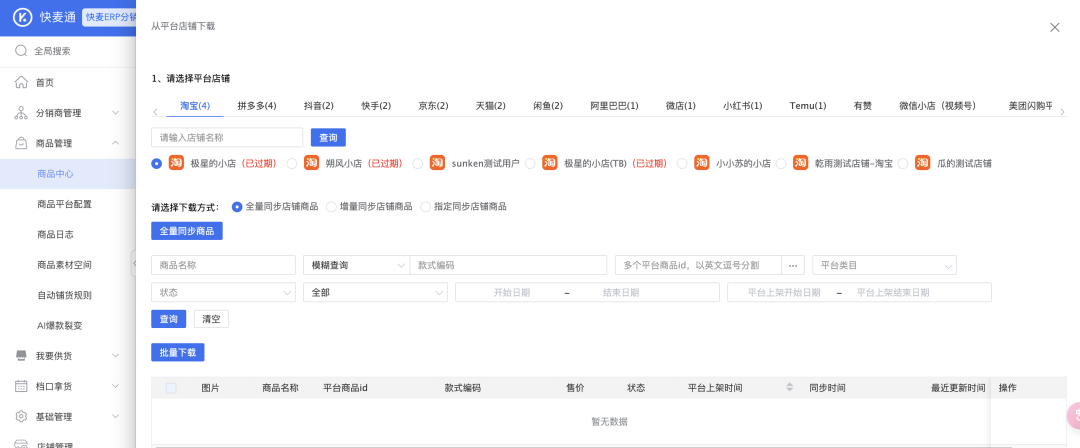Click Taobao icon of 乾雨测试店铺-淘宝
The height and width of the screenshot is (448, 1080).
coord(800,163)
